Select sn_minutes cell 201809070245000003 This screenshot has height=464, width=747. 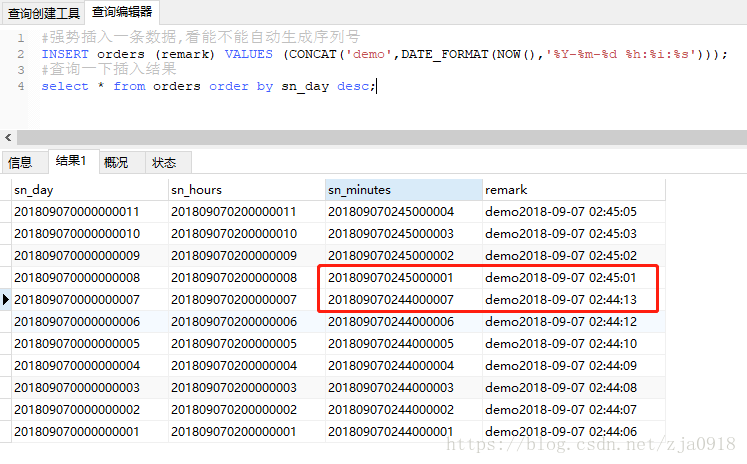tap(404, 234)
